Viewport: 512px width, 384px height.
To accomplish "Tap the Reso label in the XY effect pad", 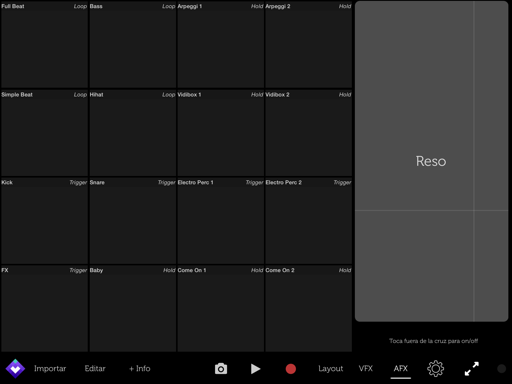I will (x=431, y=161).
